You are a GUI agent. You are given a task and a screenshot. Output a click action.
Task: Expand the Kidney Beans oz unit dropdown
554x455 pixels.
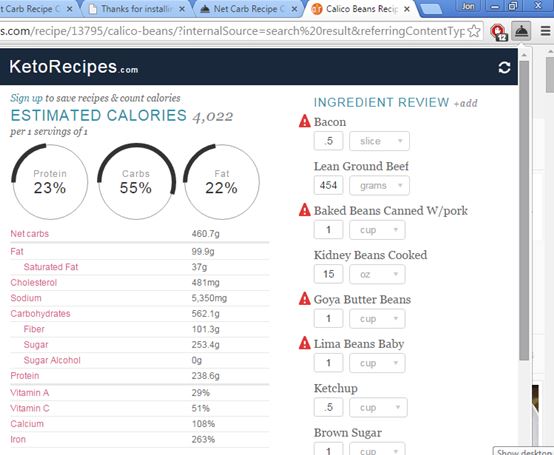tap(377, 274)
